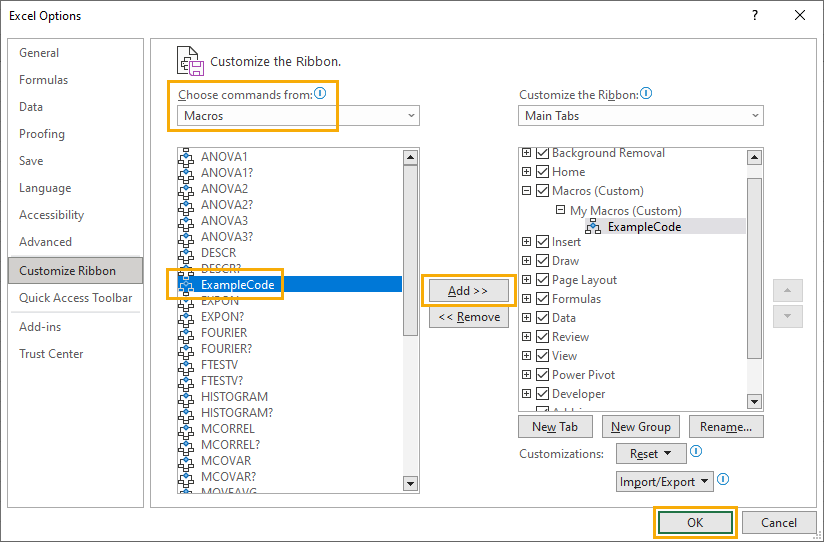Click the macro icon beside FOURIER?
The height and width of the screenshot is (542, 824).
coord(186,349)
